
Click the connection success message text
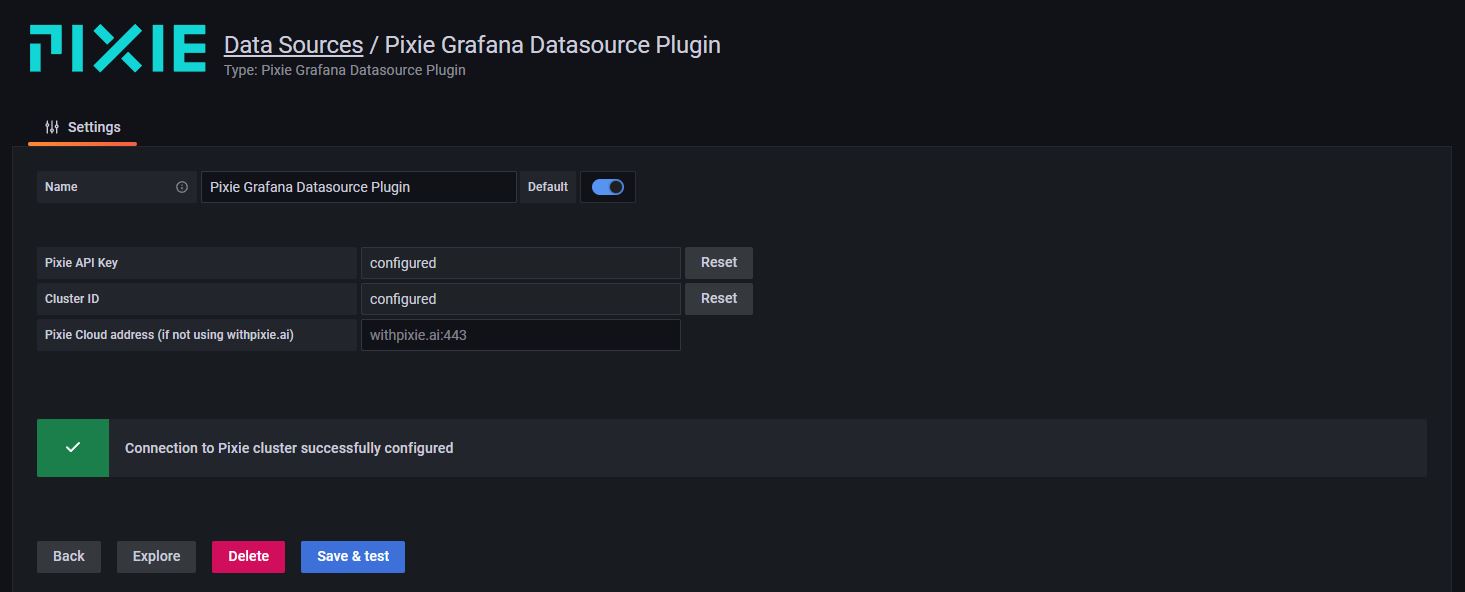coord(289,448)
